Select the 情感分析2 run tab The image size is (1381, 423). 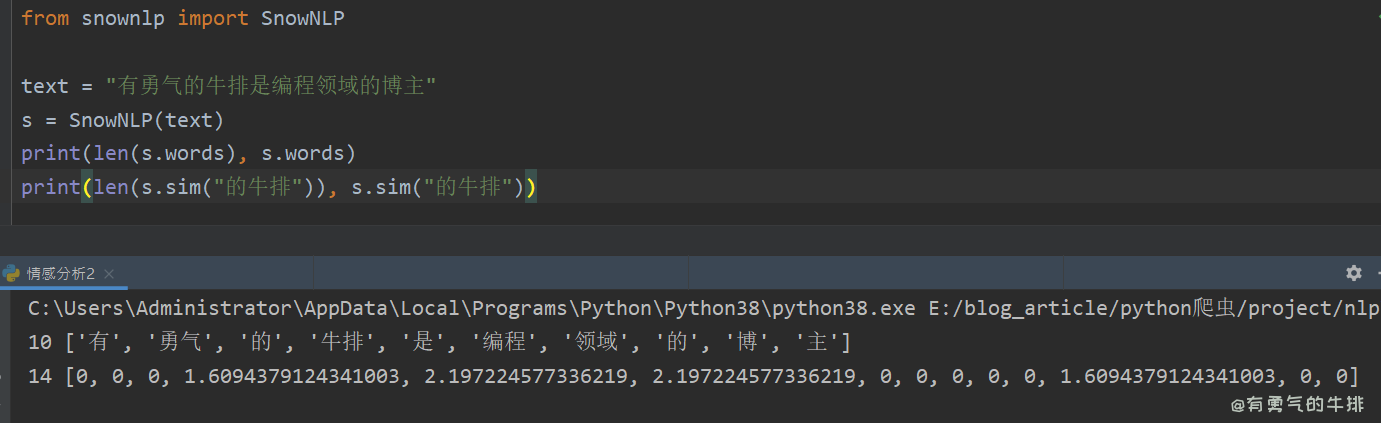[60, 274]
